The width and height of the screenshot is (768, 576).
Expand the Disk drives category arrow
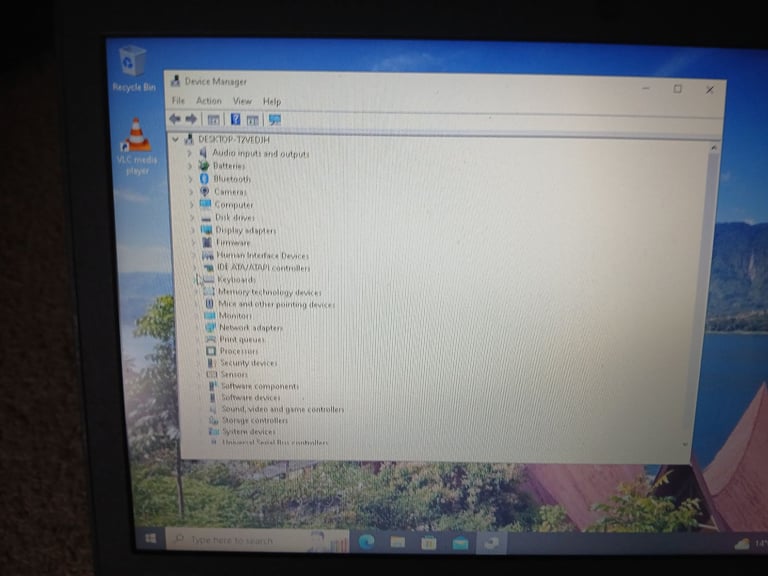192,217
